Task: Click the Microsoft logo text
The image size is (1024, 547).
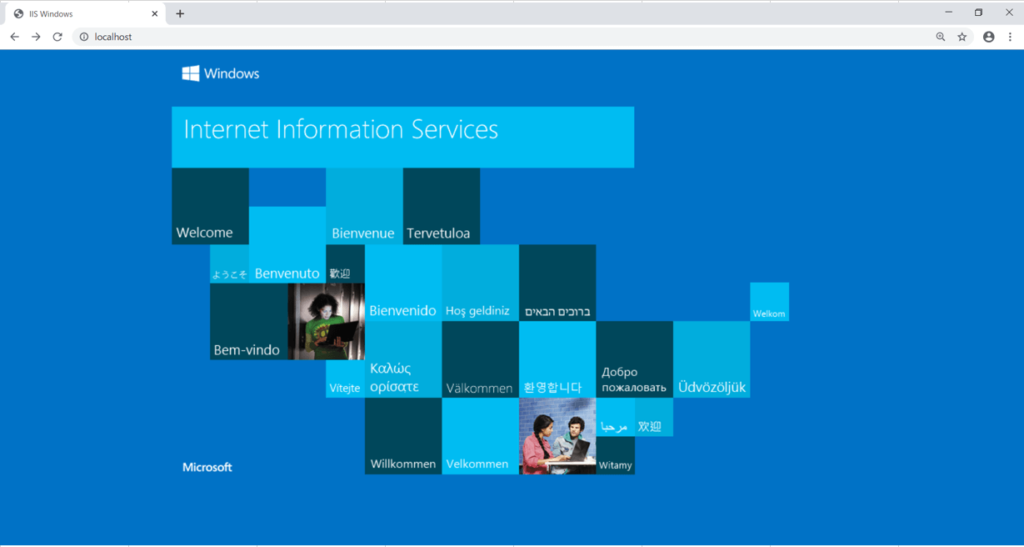Action: pos(207,467)
